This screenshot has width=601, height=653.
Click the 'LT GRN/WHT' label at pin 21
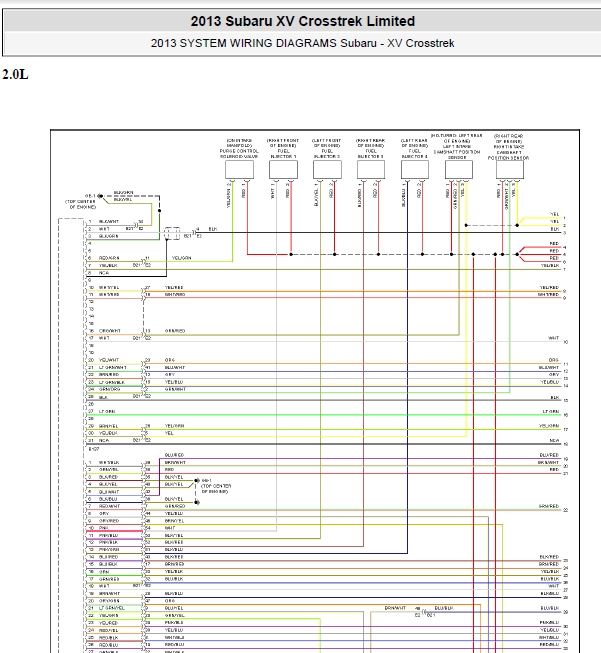click(112, 367)
